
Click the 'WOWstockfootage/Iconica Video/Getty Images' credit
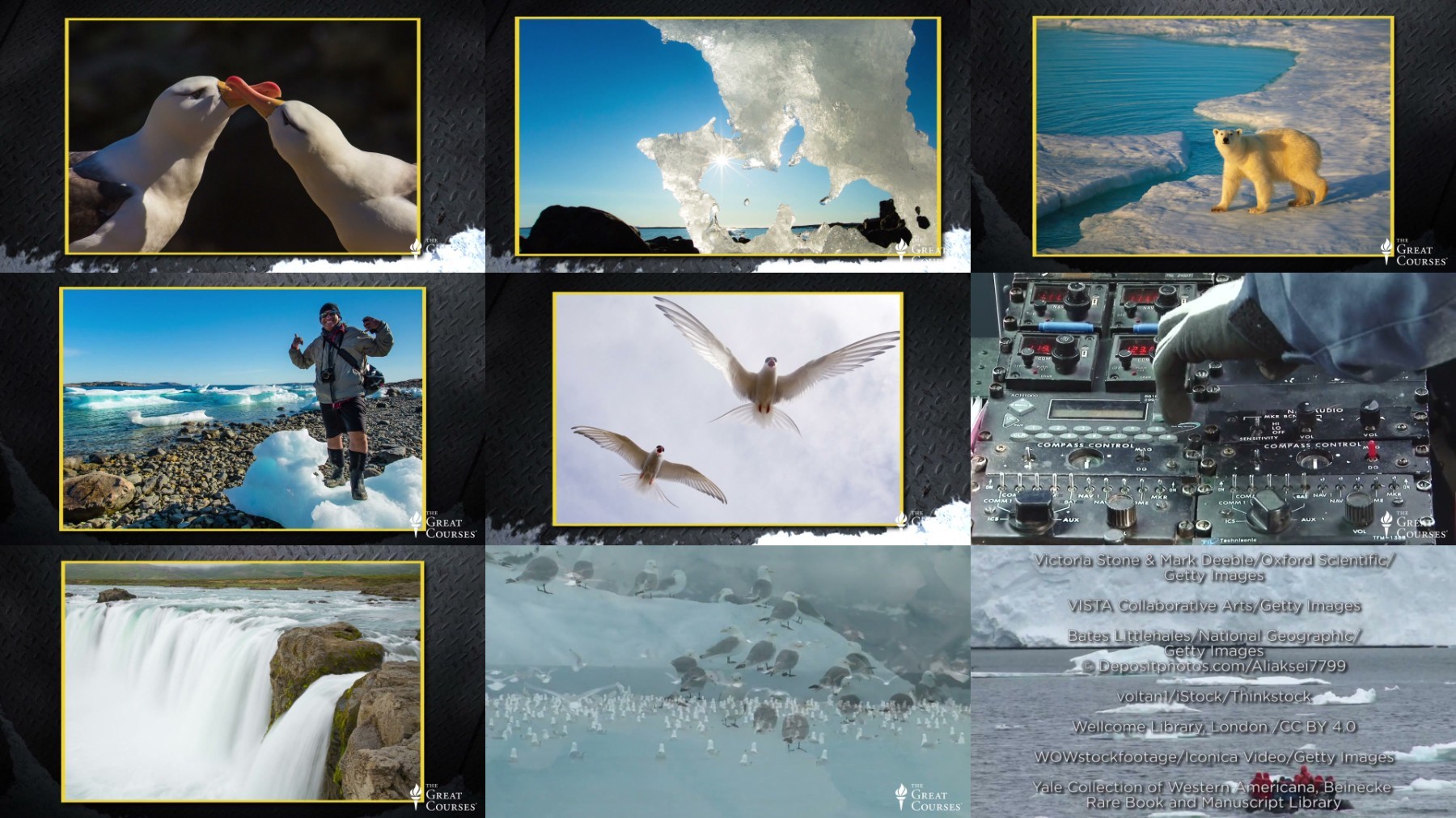[x=1213, y=757]
